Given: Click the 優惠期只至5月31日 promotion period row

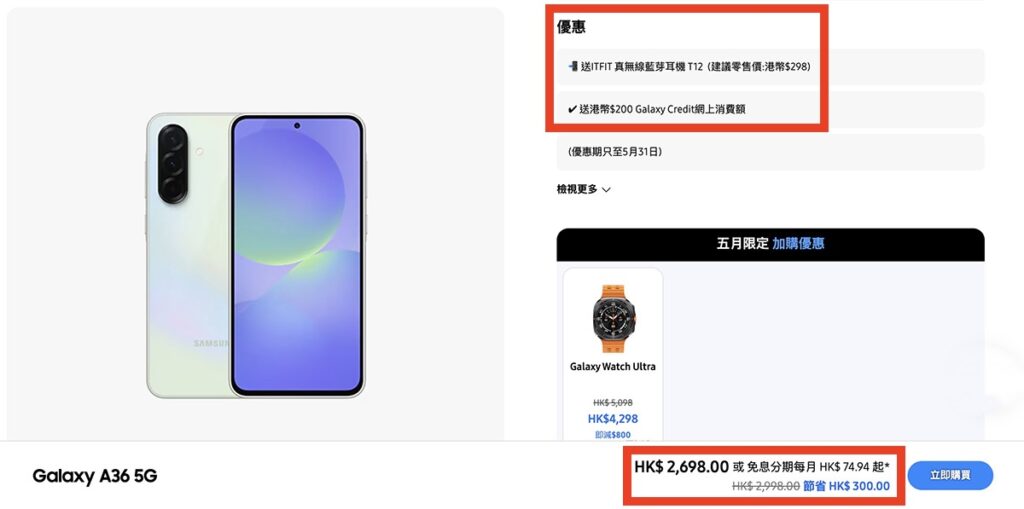Looking at the screenshot, I should [x=770, y=152].
